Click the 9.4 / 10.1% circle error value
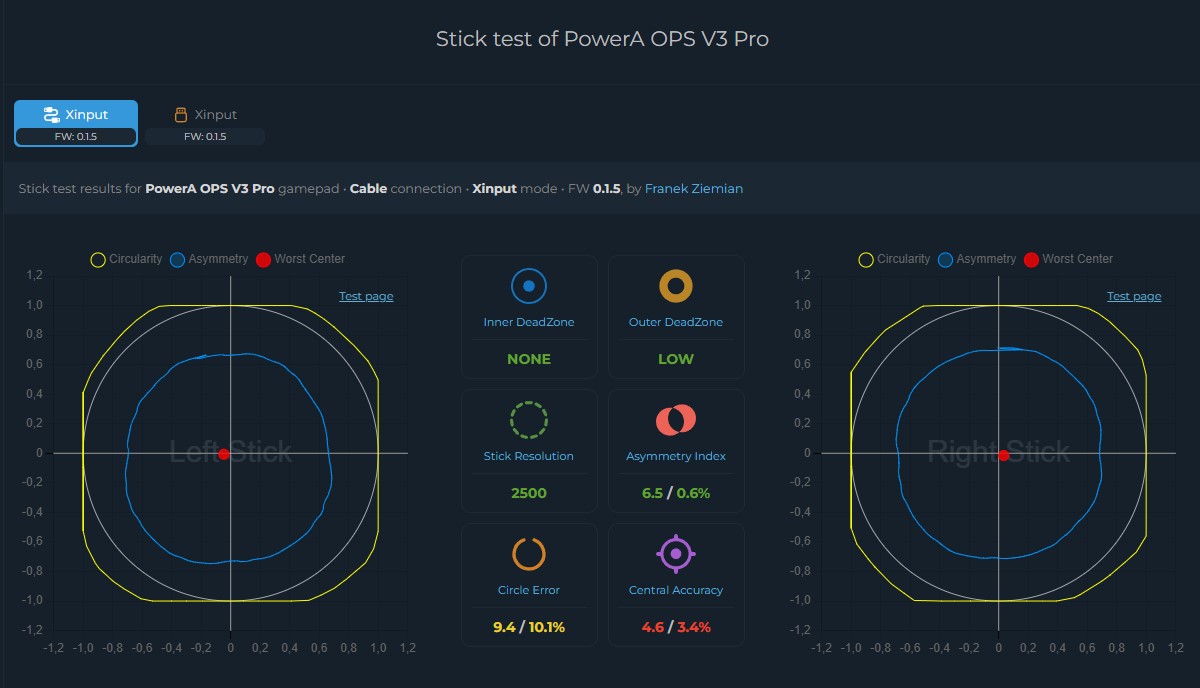Screen dimensions: 1200x688 point(529,627)
